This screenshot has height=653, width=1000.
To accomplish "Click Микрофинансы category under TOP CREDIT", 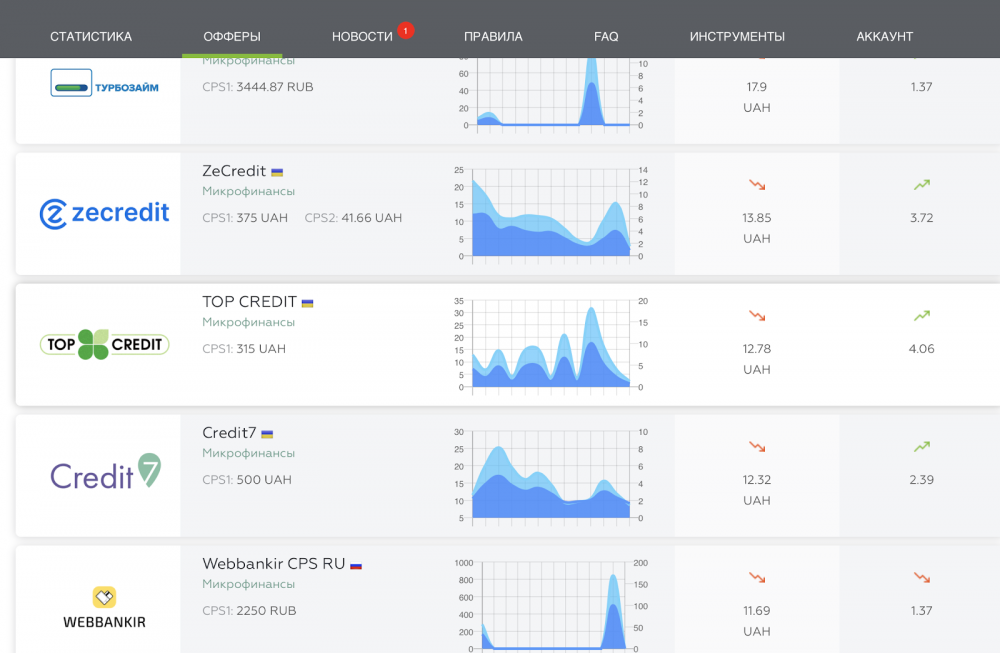I will point(249,322).
